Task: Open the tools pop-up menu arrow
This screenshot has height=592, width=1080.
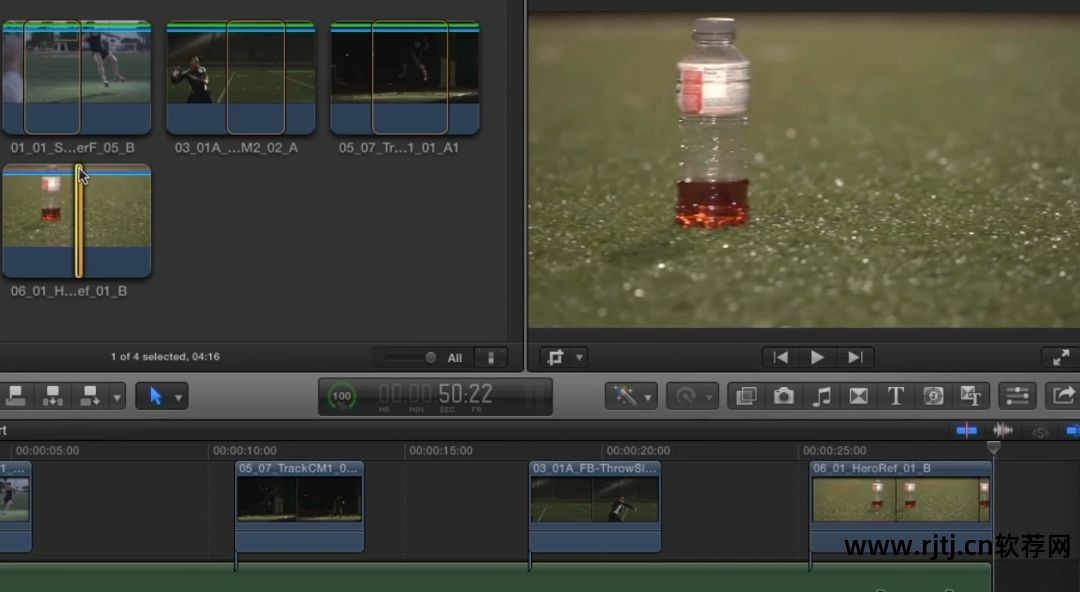Action: coord(178,397)
